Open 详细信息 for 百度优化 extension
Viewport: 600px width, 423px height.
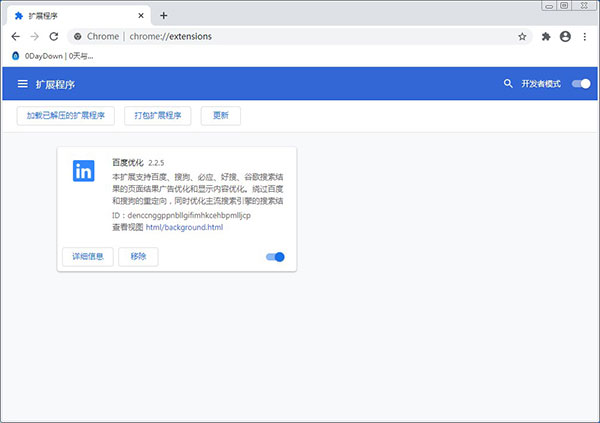point(87,257)
